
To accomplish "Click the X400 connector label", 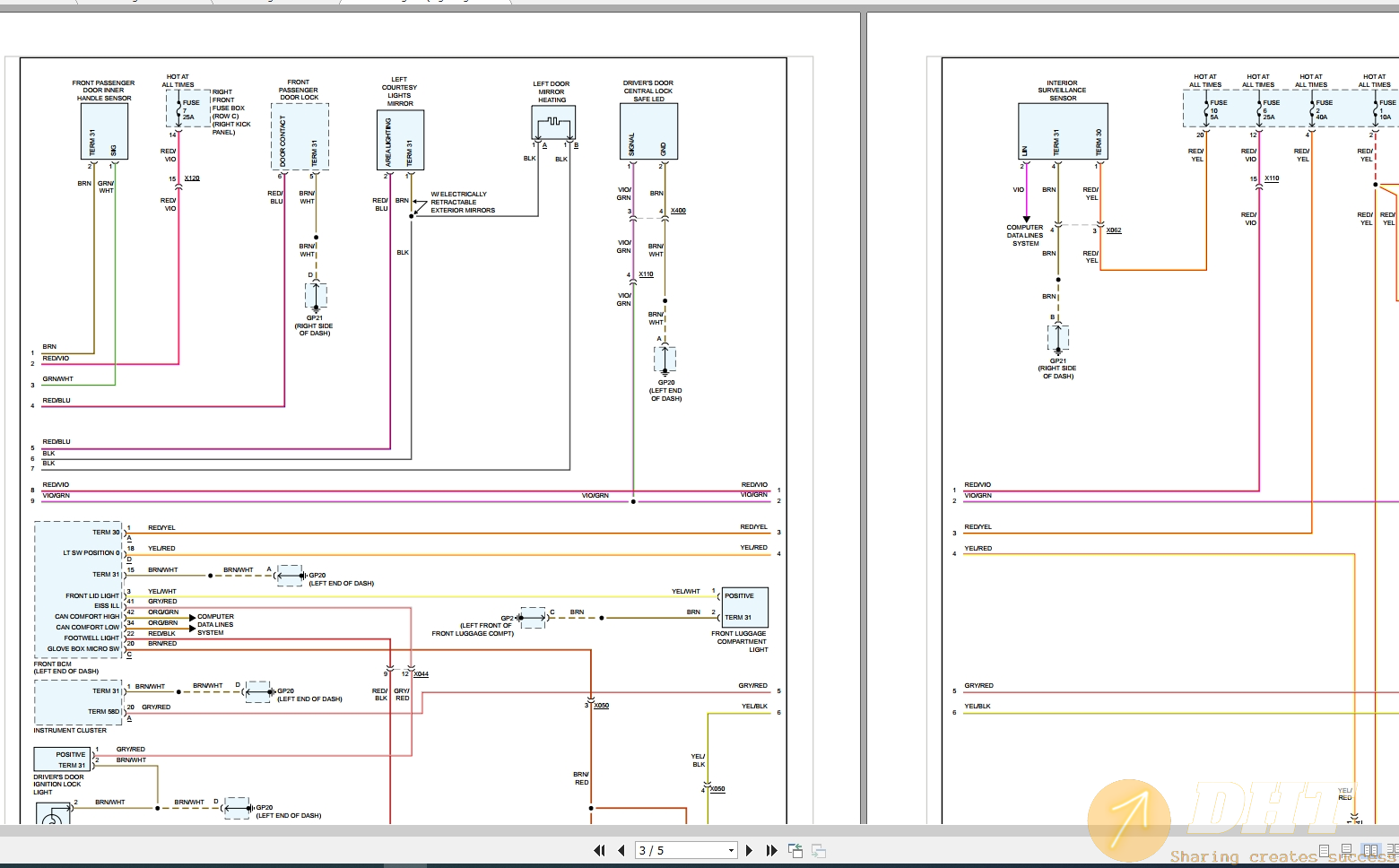I will point(678,211).
